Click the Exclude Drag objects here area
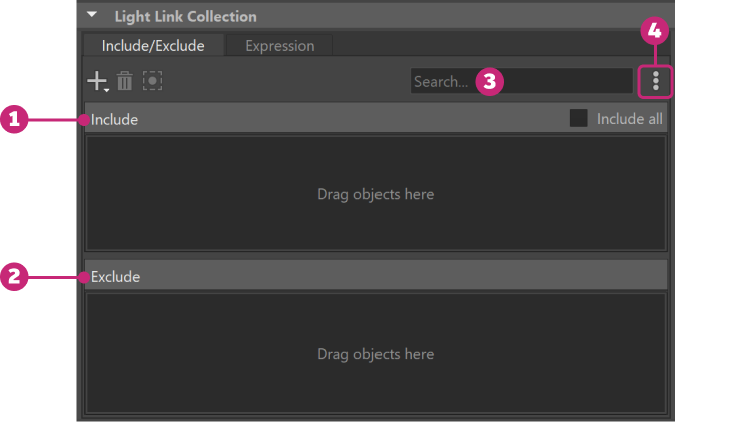740x422 pixels. coord(375,354)
